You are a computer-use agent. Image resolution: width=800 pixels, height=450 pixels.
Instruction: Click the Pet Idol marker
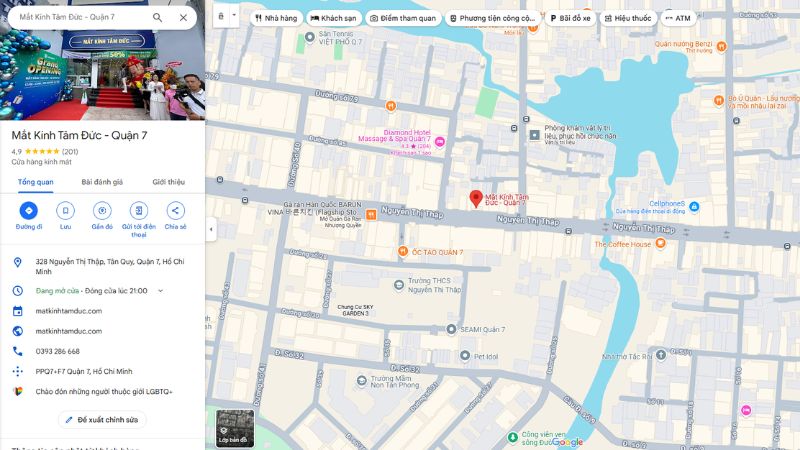pyautogui.click(x=465, y=356)
